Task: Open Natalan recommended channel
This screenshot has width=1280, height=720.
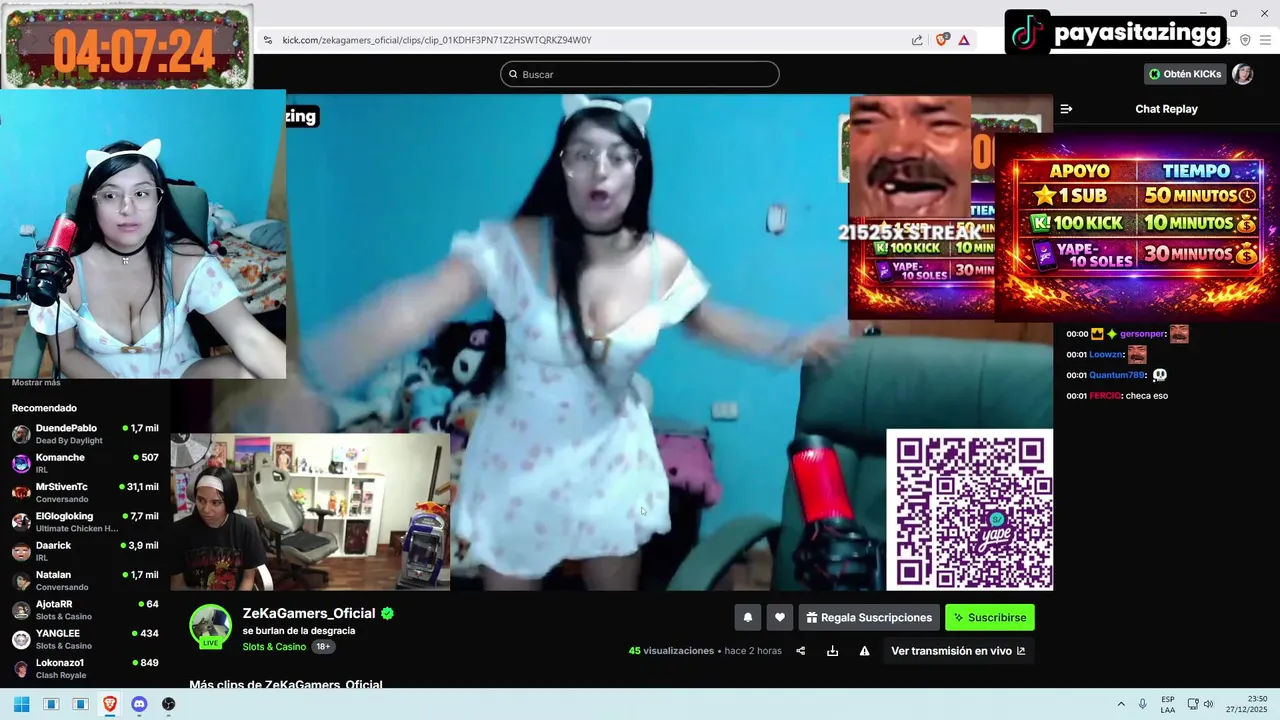Action: (x=85, y=580)
